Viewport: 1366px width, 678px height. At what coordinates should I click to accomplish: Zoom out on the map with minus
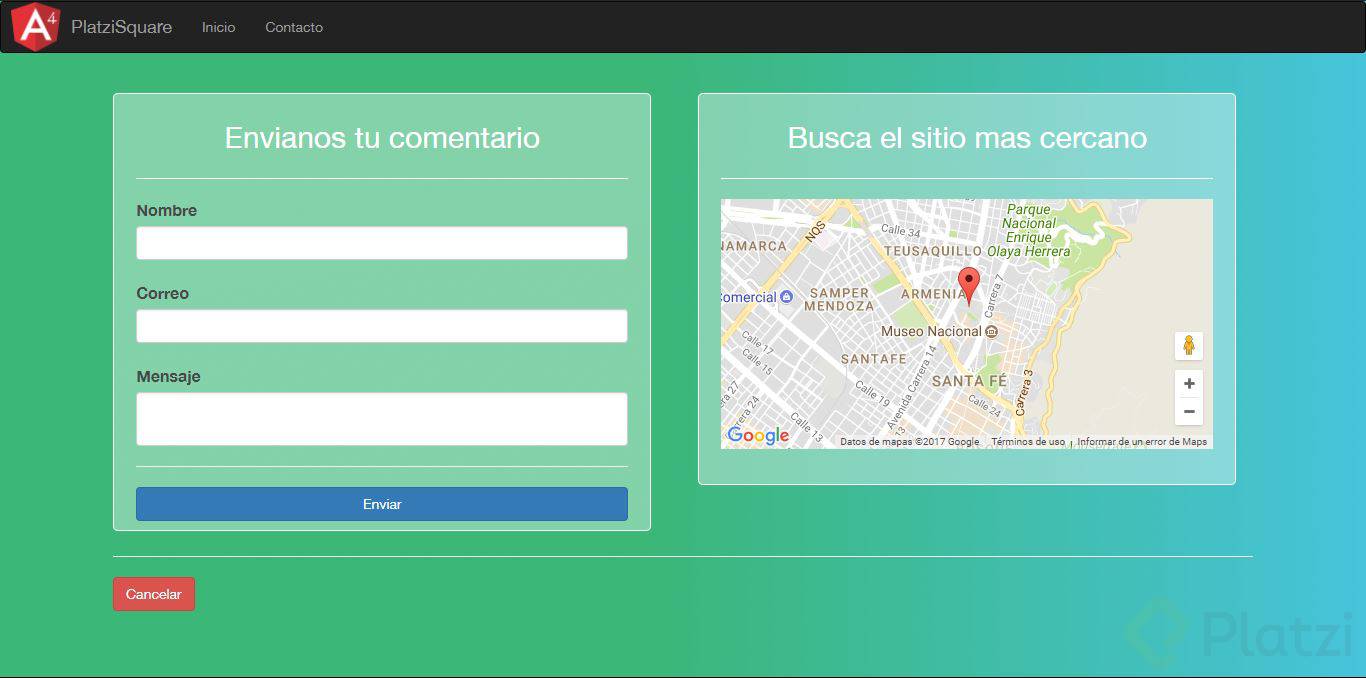click(1189, 411)
